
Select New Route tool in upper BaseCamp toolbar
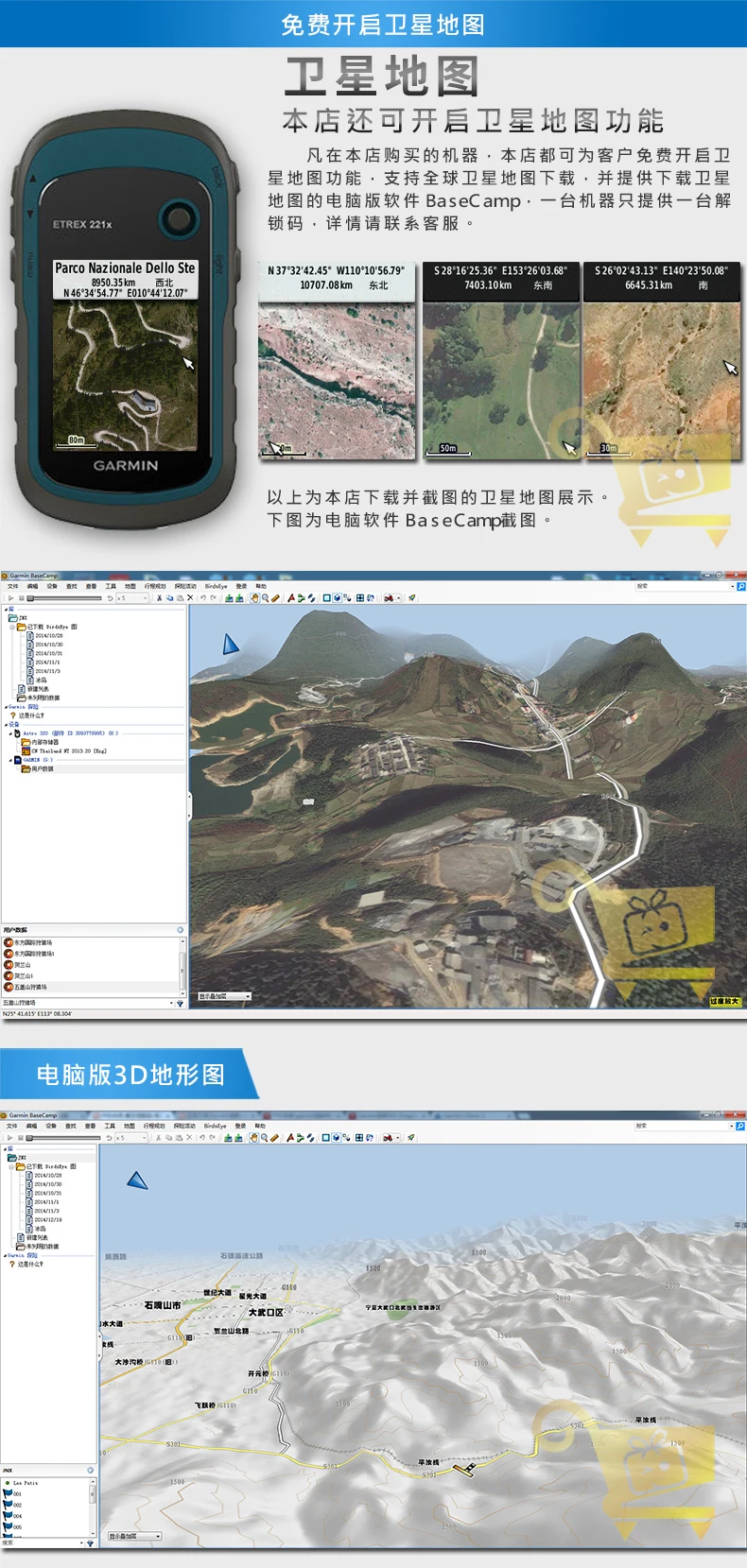[x=301, y=598]
